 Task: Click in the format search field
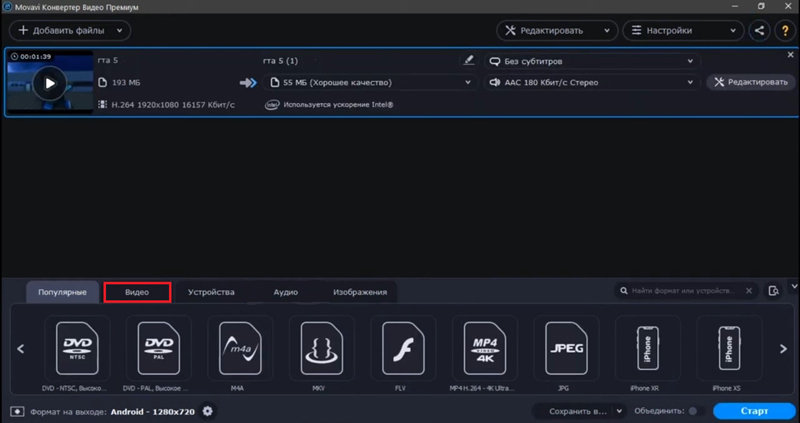[684, 291]
